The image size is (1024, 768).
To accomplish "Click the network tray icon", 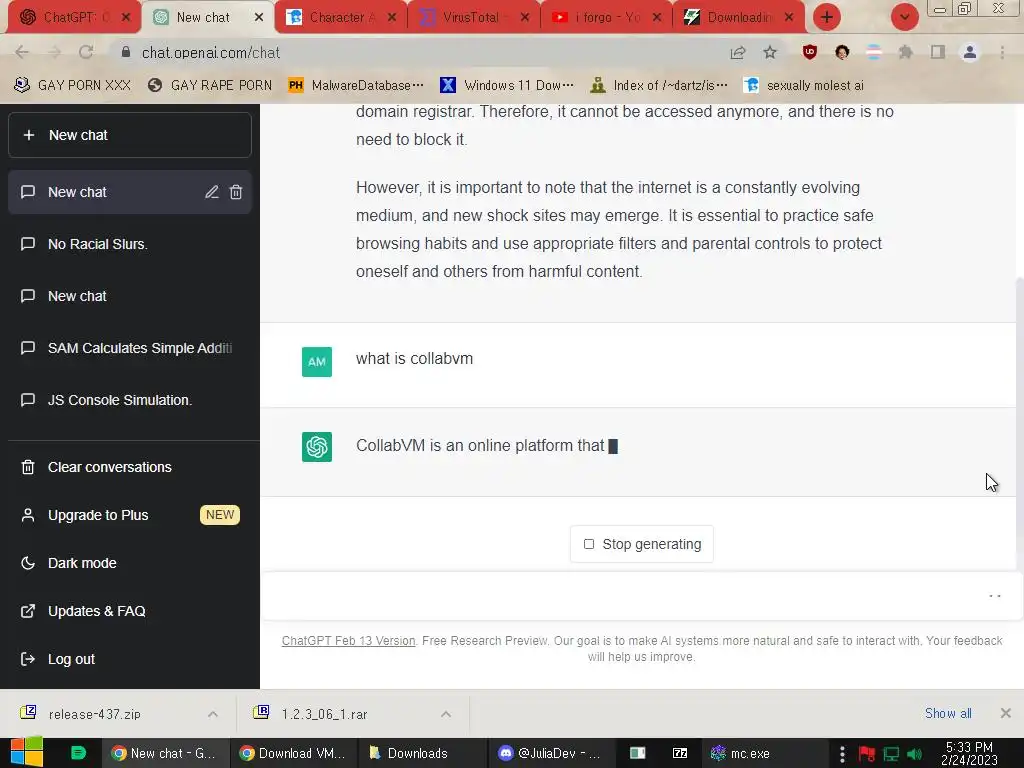I will (x=891, y=754).
